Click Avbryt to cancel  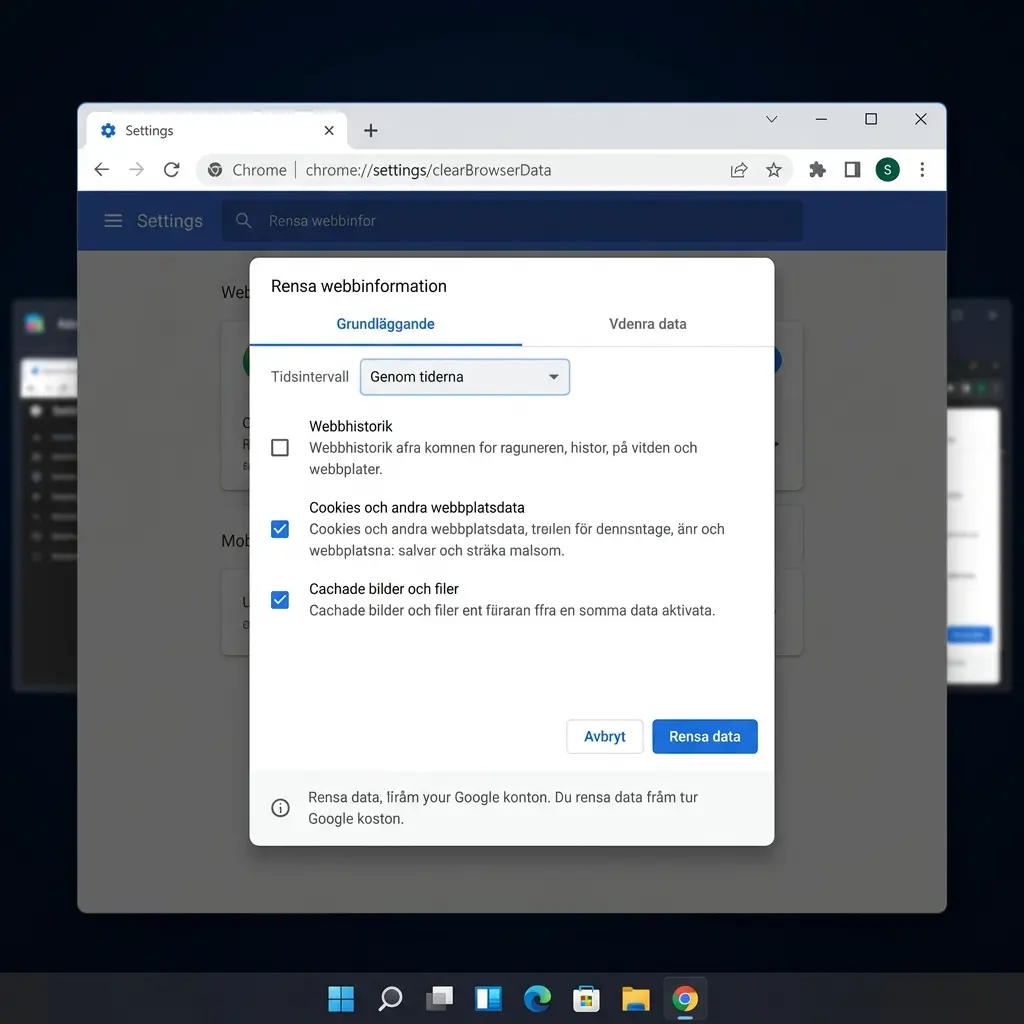tap(605, 737)
